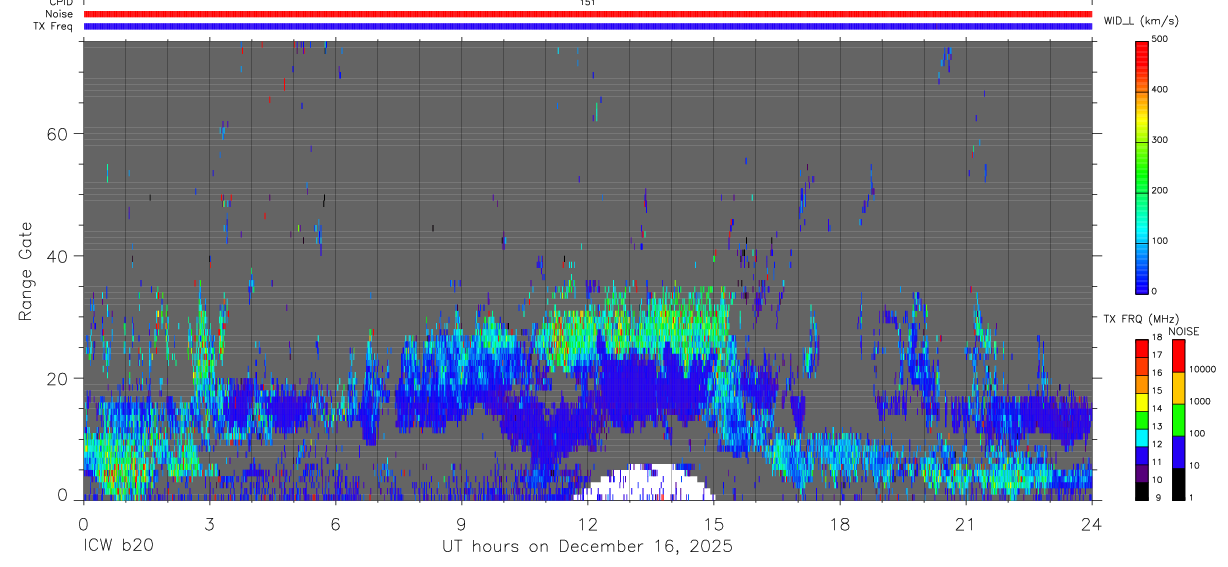Pick the red top segment of NOISE colorbar
Screen dimensions: 1228x567
click(x=1179, y=355)
